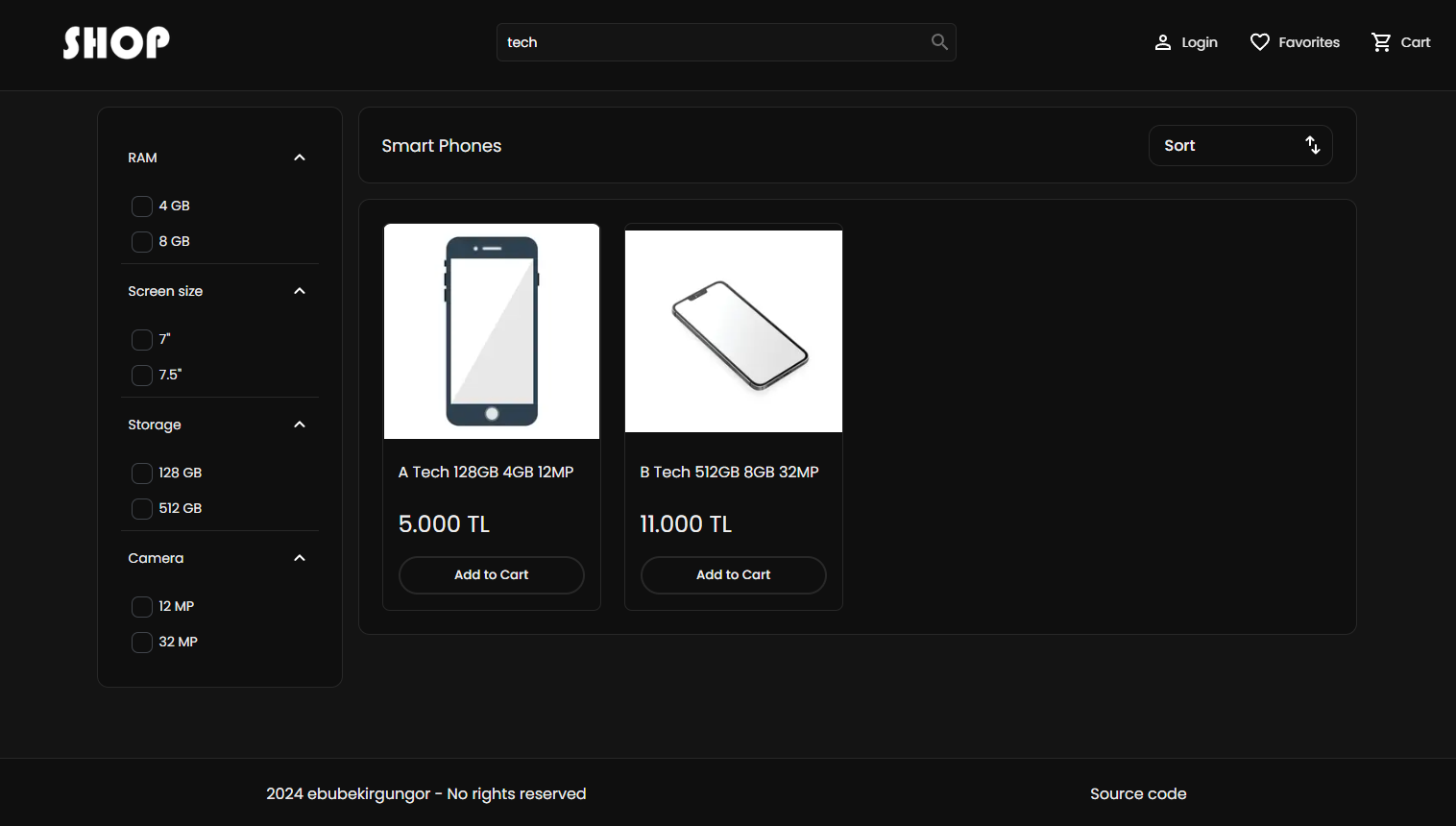
Task: Open the A Tech phone image
Action: [x=492, y=331]
